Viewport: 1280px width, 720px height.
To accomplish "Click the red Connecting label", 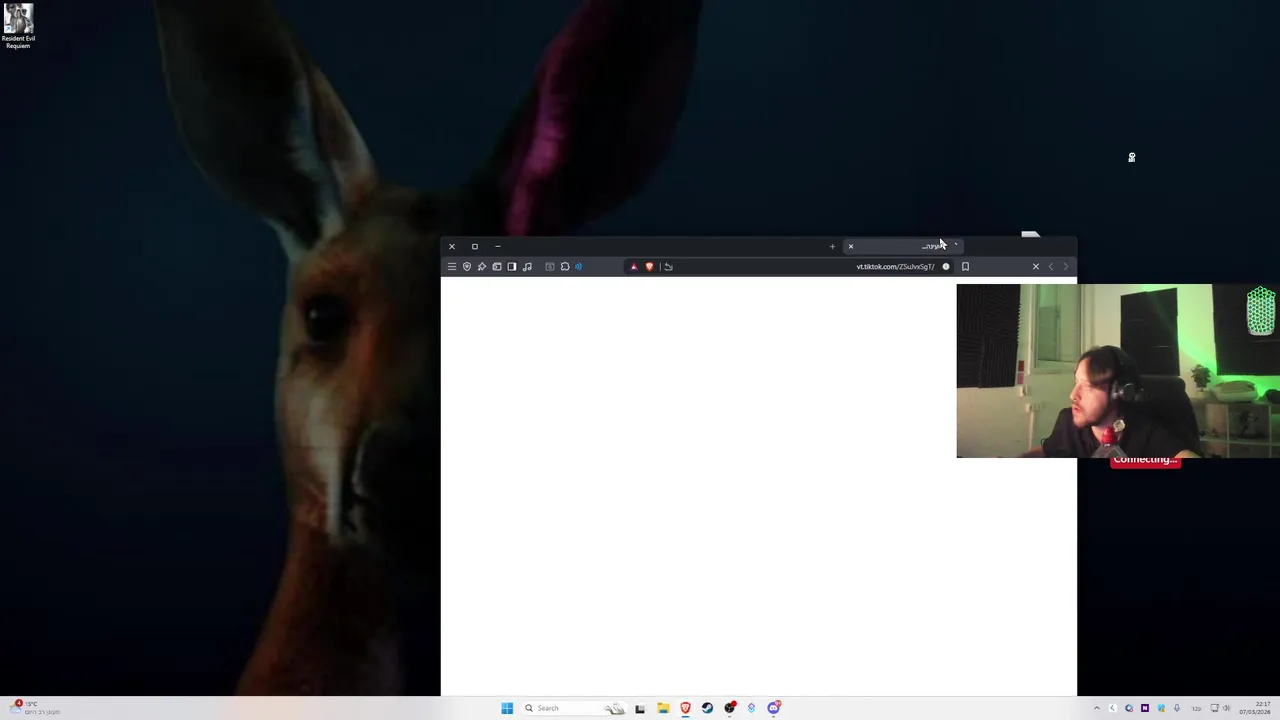I will (1146, 460).
